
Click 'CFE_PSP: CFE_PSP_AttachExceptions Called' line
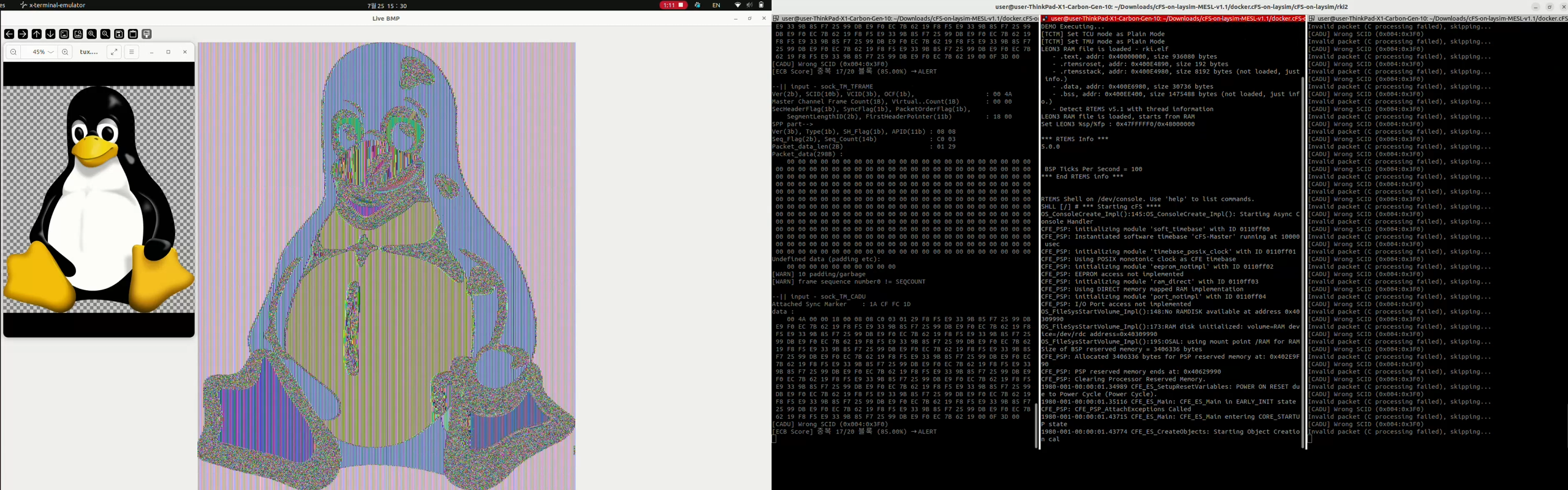pyautogui.click(x=1116, y=409)
